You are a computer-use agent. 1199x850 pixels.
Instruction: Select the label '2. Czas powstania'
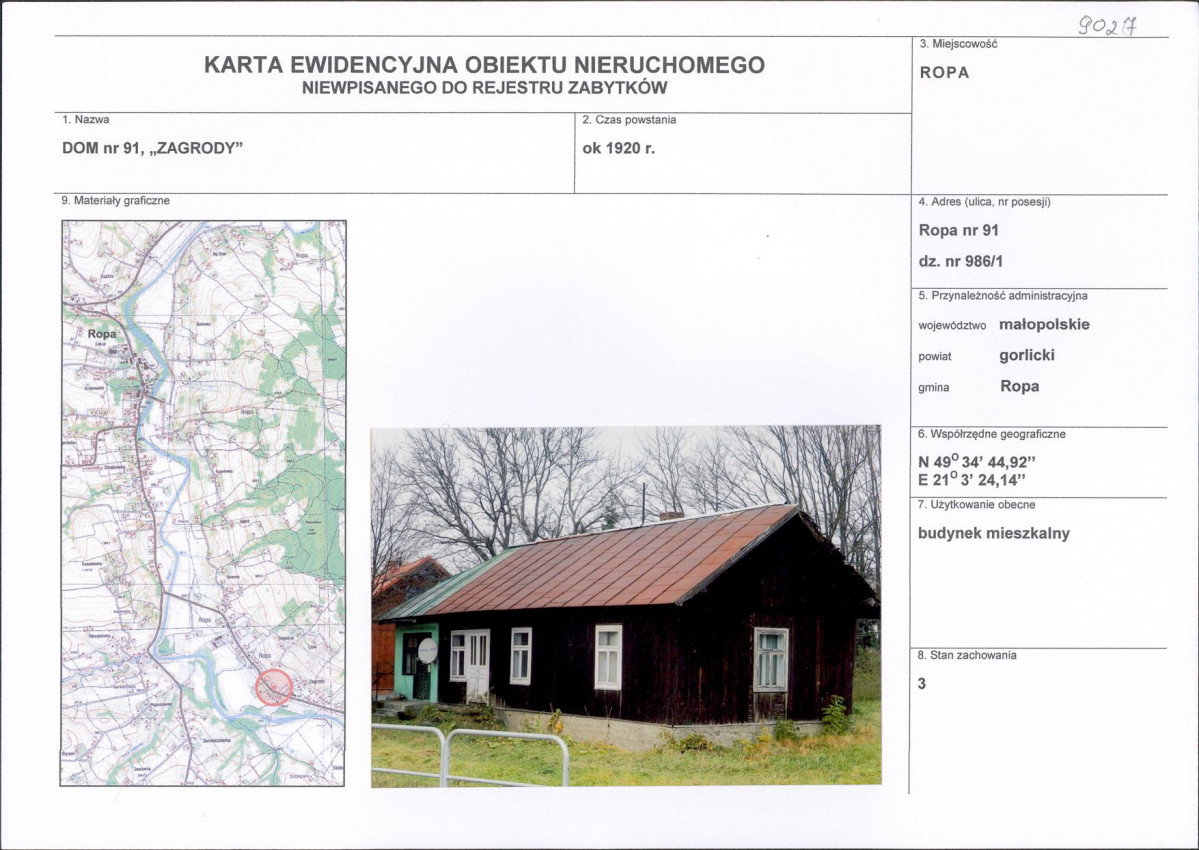point(629,120)
